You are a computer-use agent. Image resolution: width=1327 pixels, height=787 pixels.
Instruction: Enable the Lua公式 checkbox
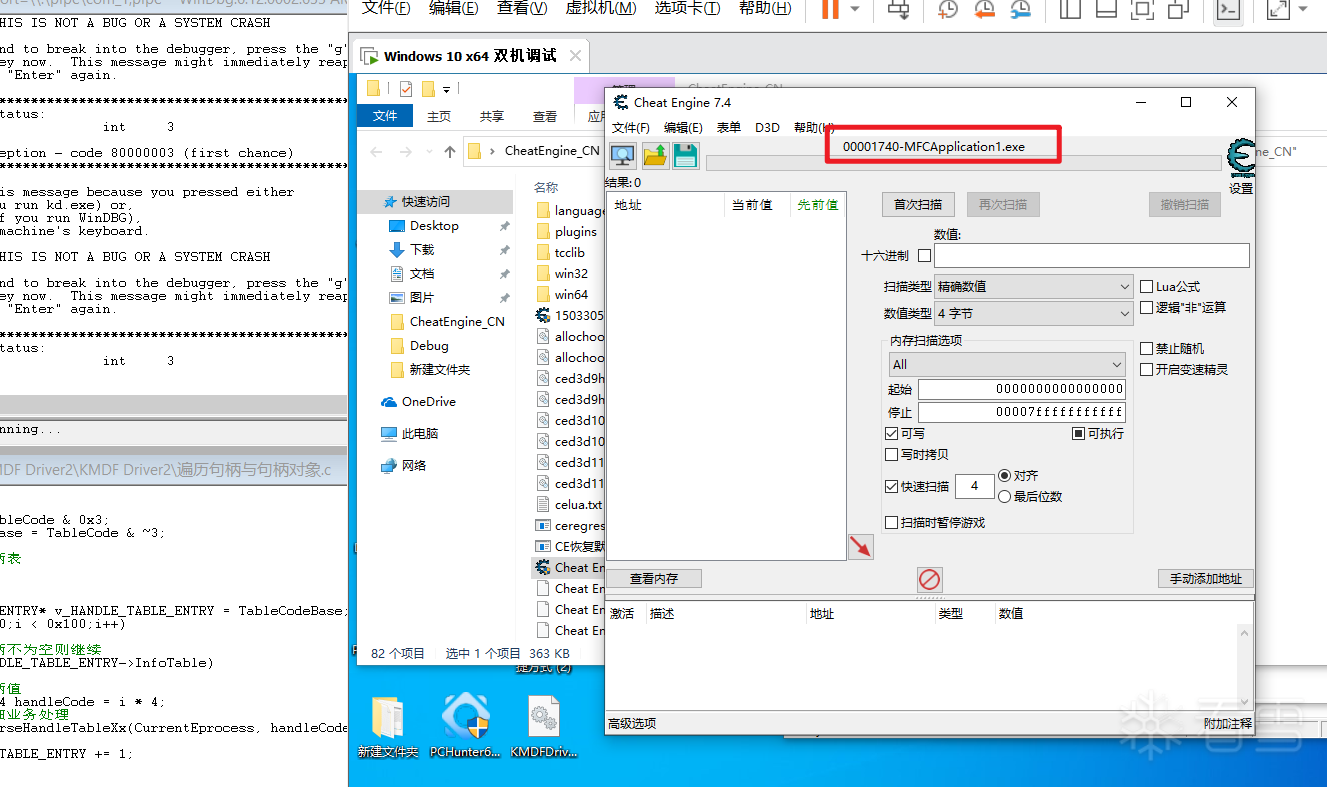[x=1147, y=287]
